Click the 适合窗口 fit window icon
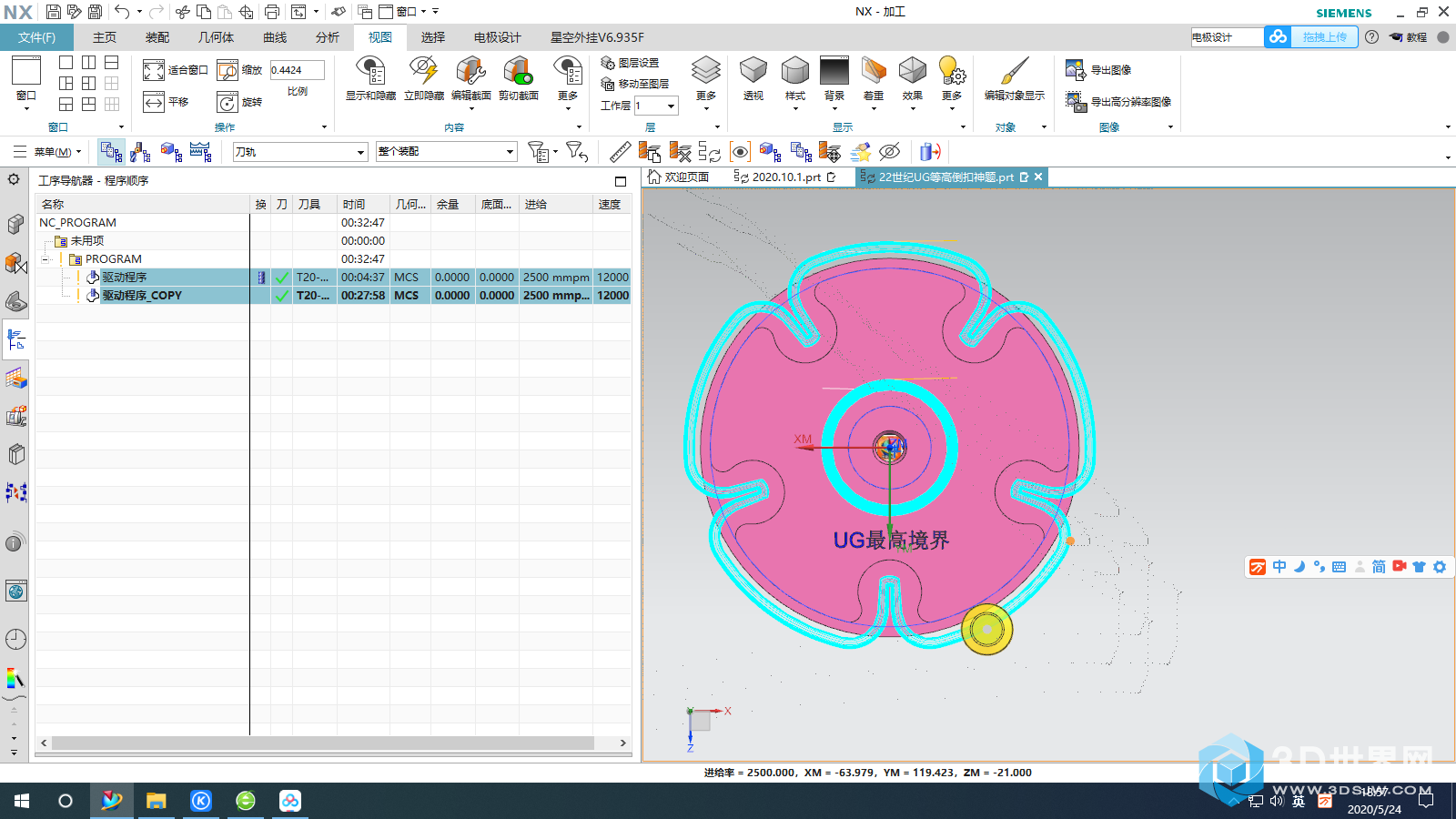1456x819 pixels. pos(154,70)
